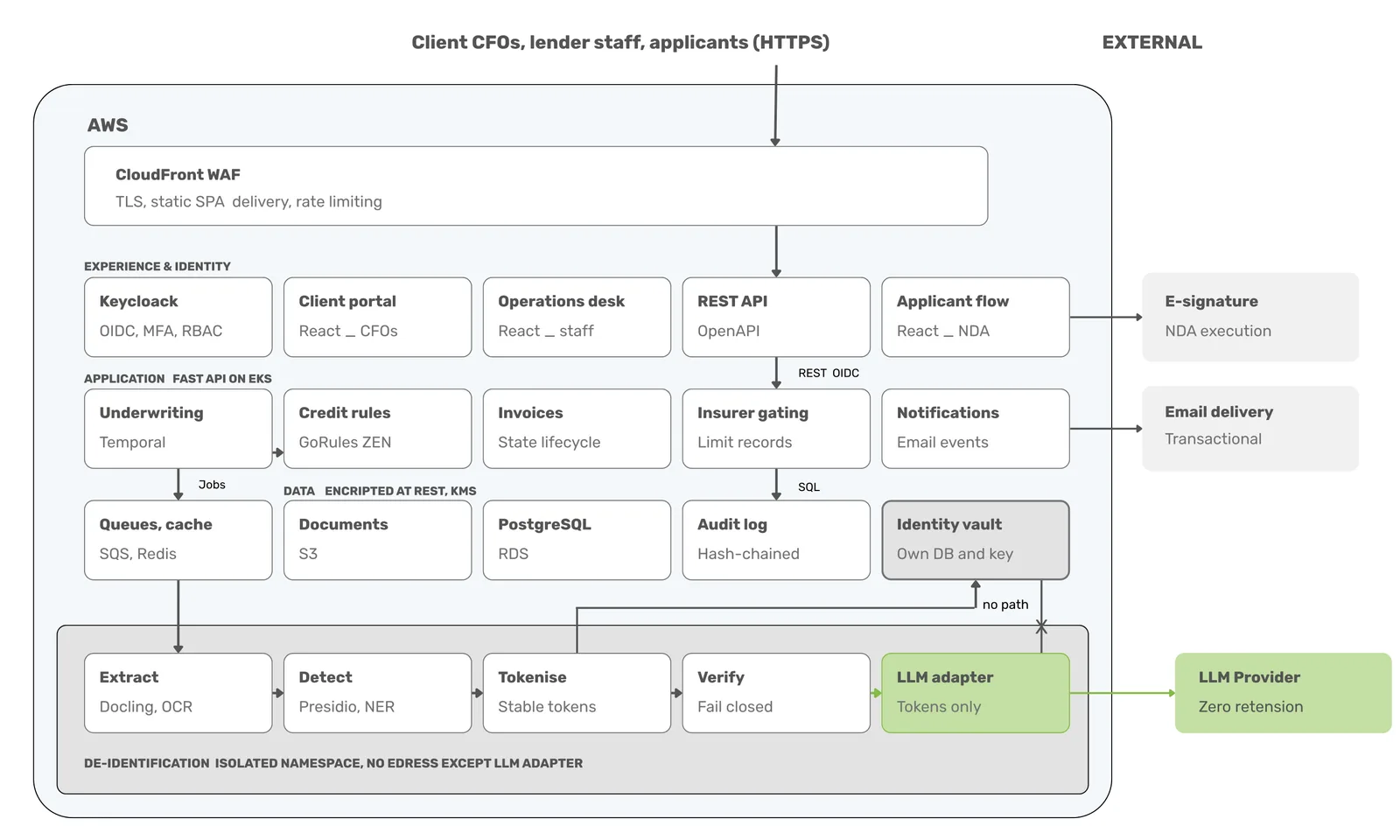1400x840 pixels.
Task: Select the Extract Docling box
Action: pyautogui.click(x=178, y=693)
